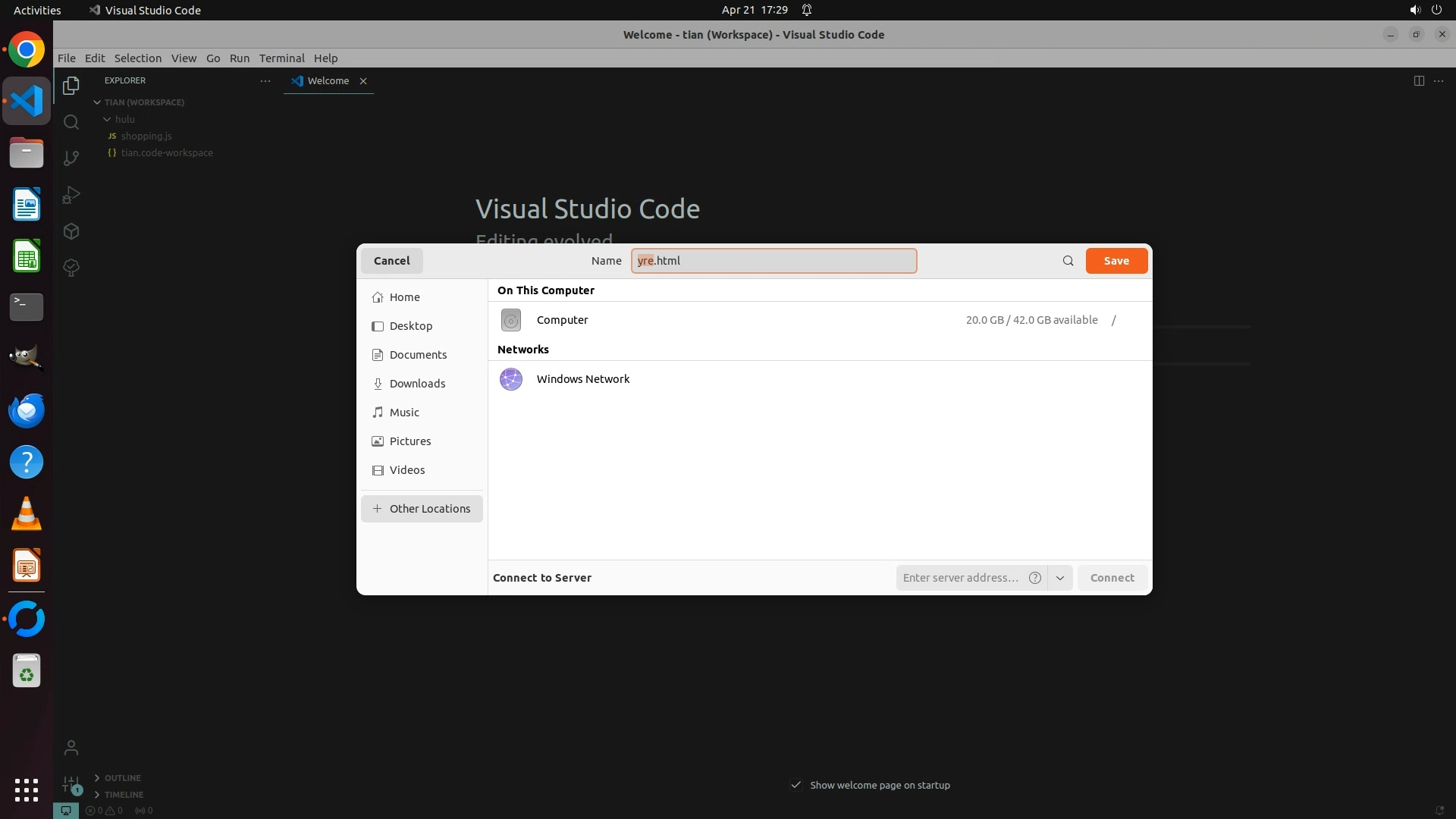Open Source Control view icon
The image size is (1456, 819).
tap(71, 158)
